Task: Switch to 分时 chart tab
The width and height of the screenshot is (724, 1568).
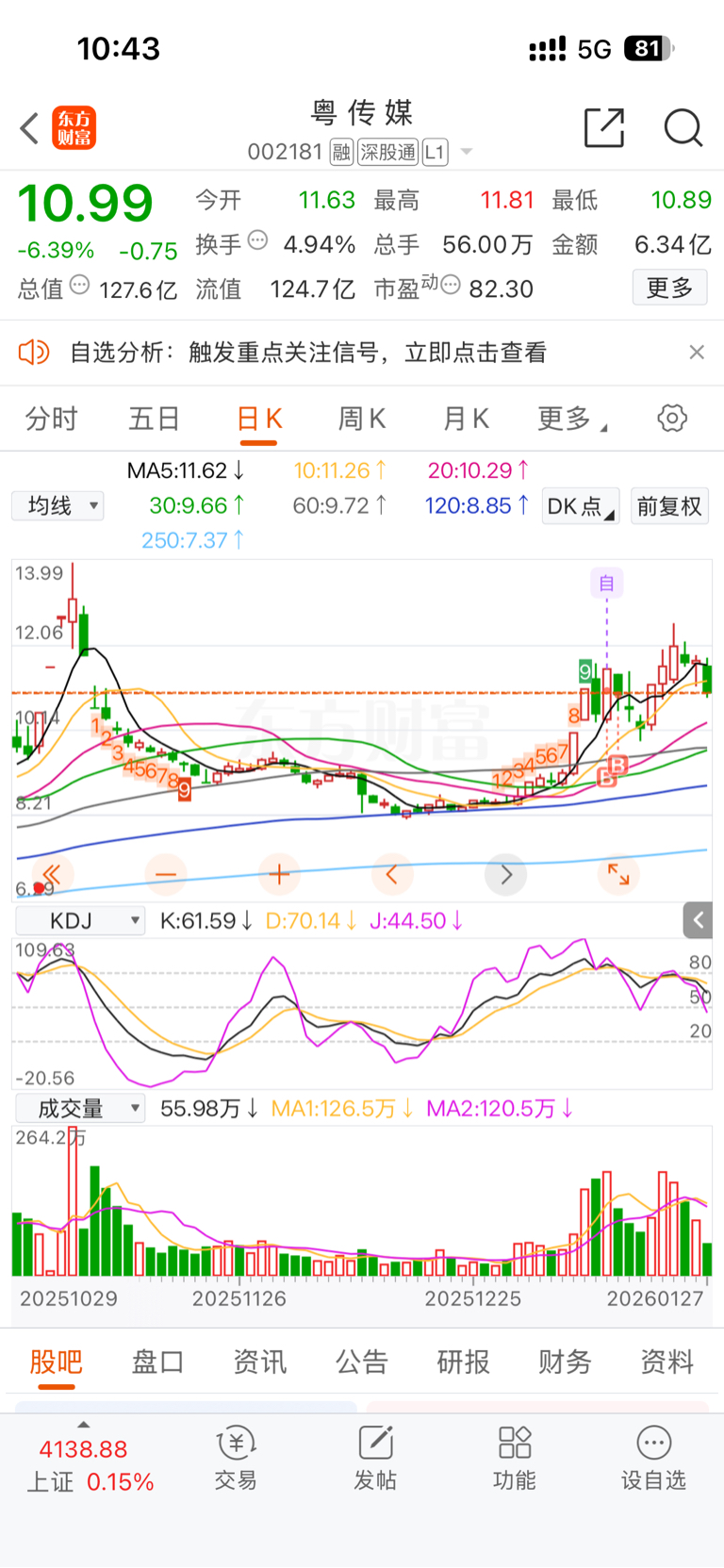Action: pyautogui.click(x=51, y=419)
